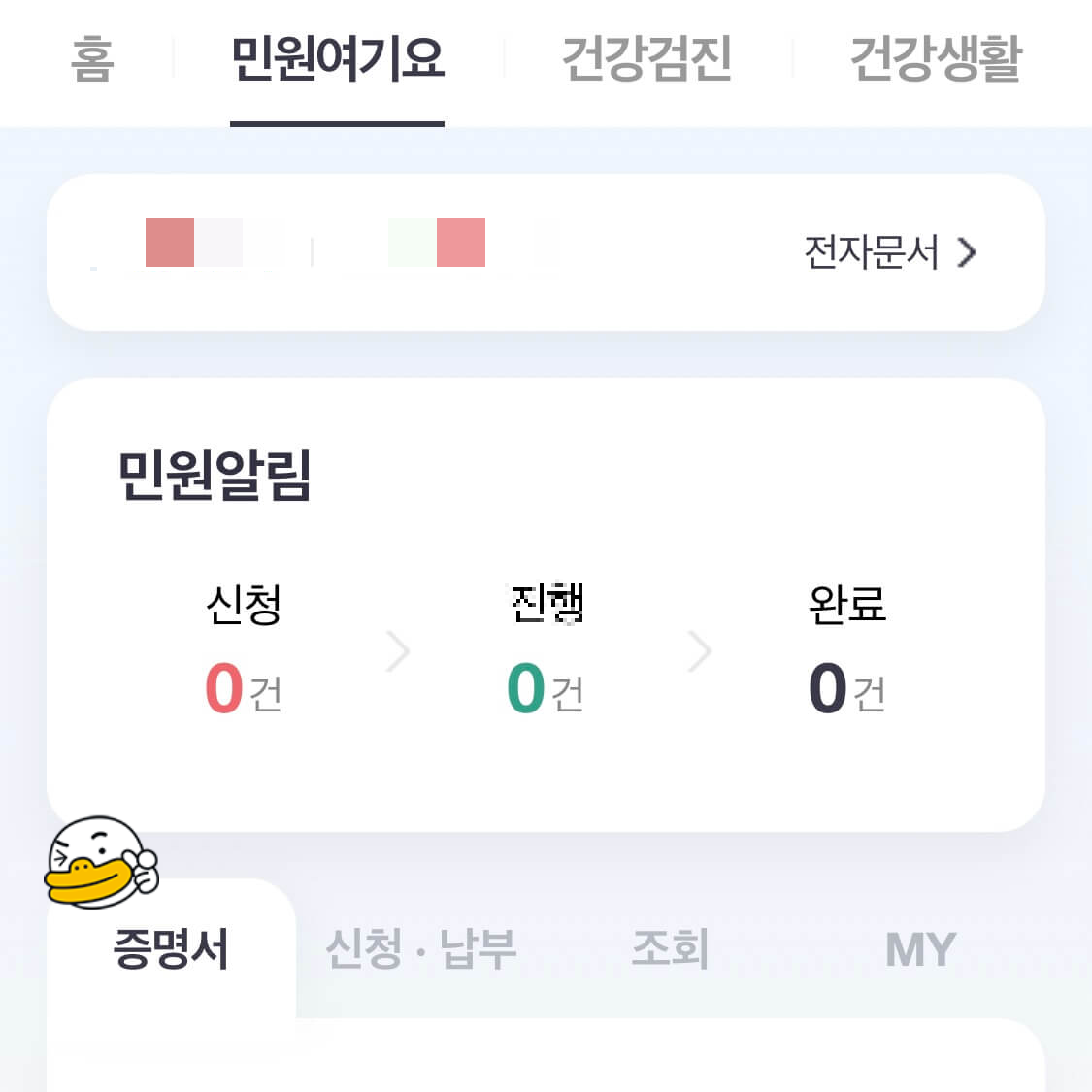Select the 신청·납부 category tab
Image resolution: width=1092 pixels, height=1092 pixels.
pos(421,951)
